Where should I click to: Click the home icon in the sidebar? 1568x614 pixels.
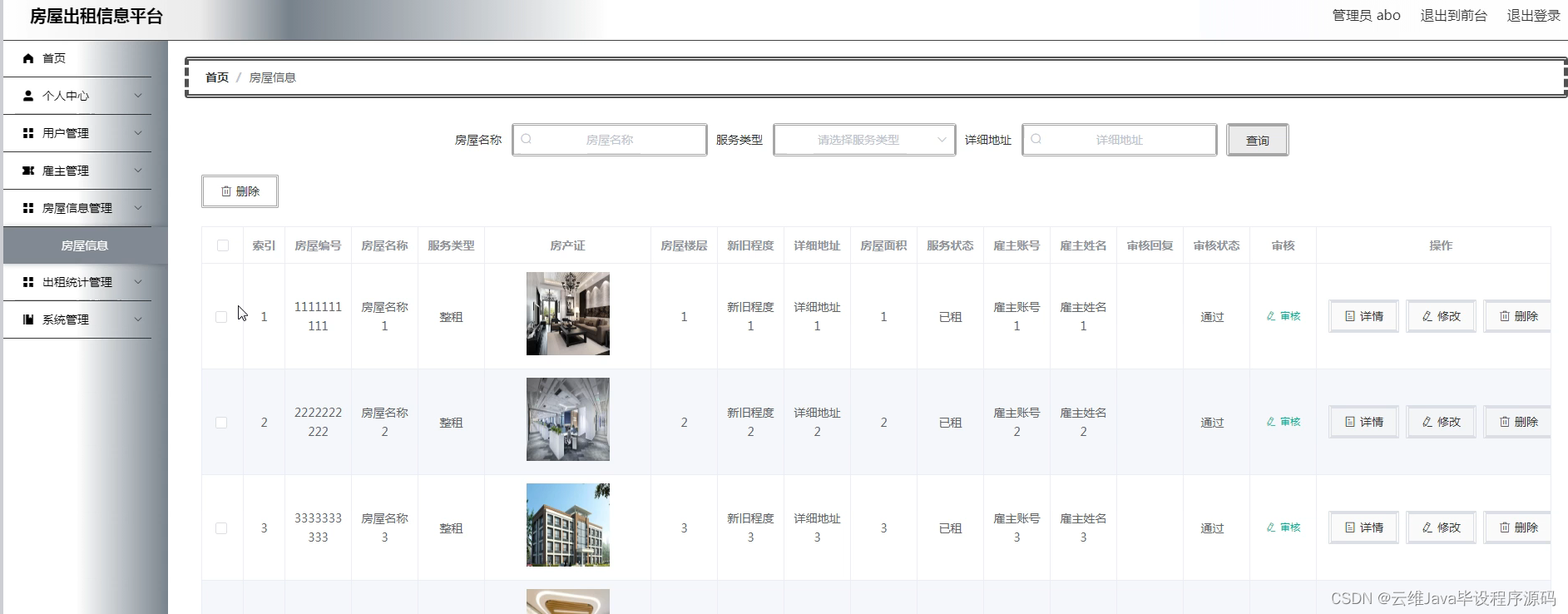coord(28,58)
